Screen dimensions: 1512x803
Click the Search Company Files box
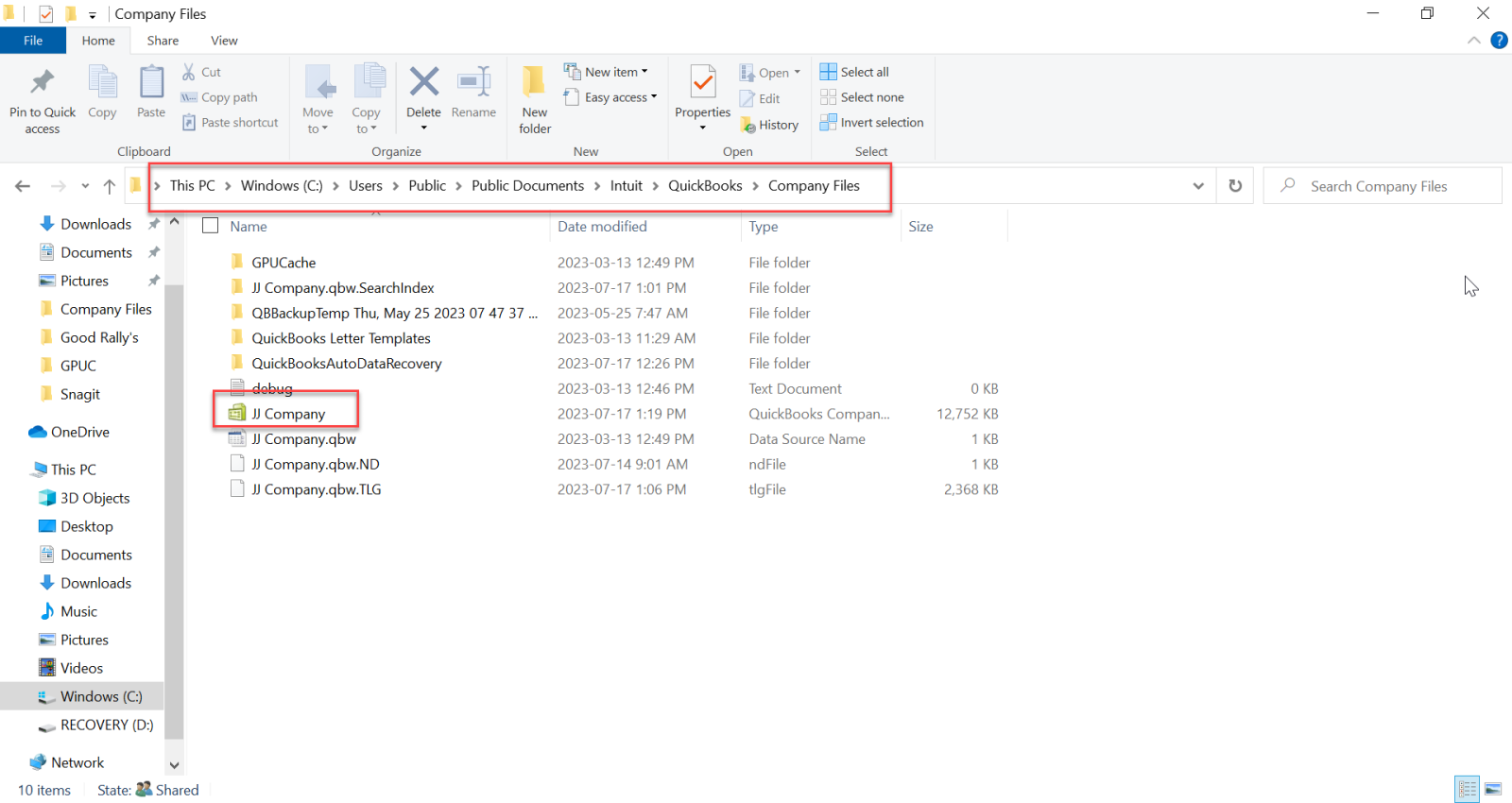coord(1383,186)
